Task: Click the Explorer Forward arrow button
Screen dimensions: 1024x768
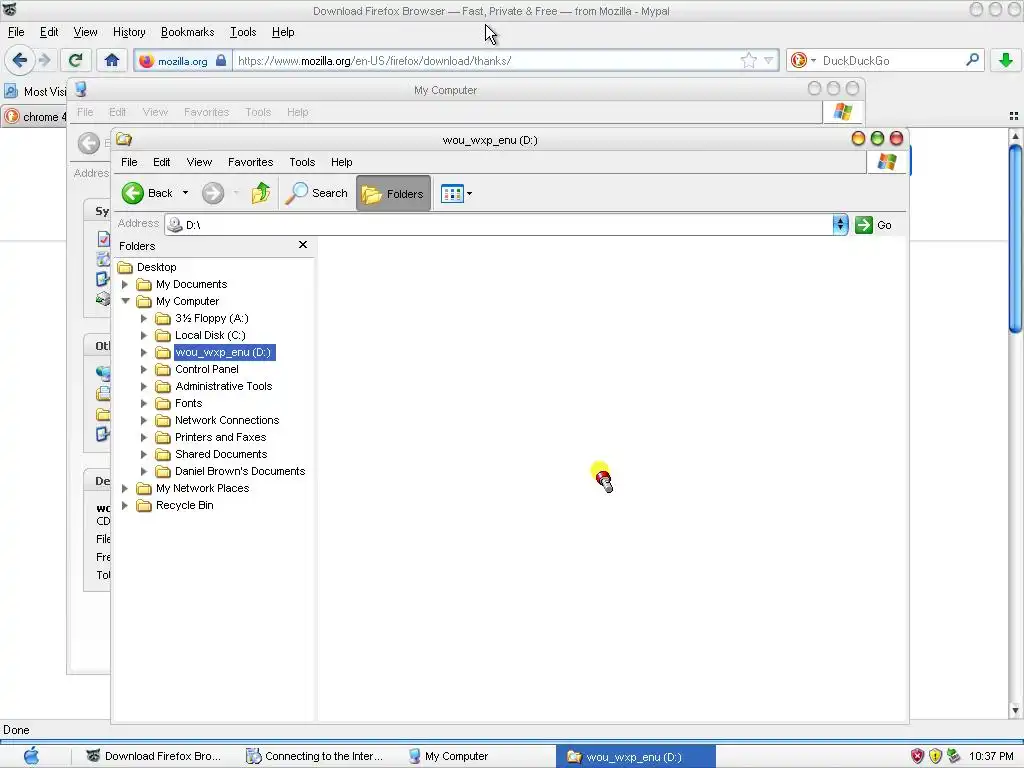Action: click(x=213, y=193)
